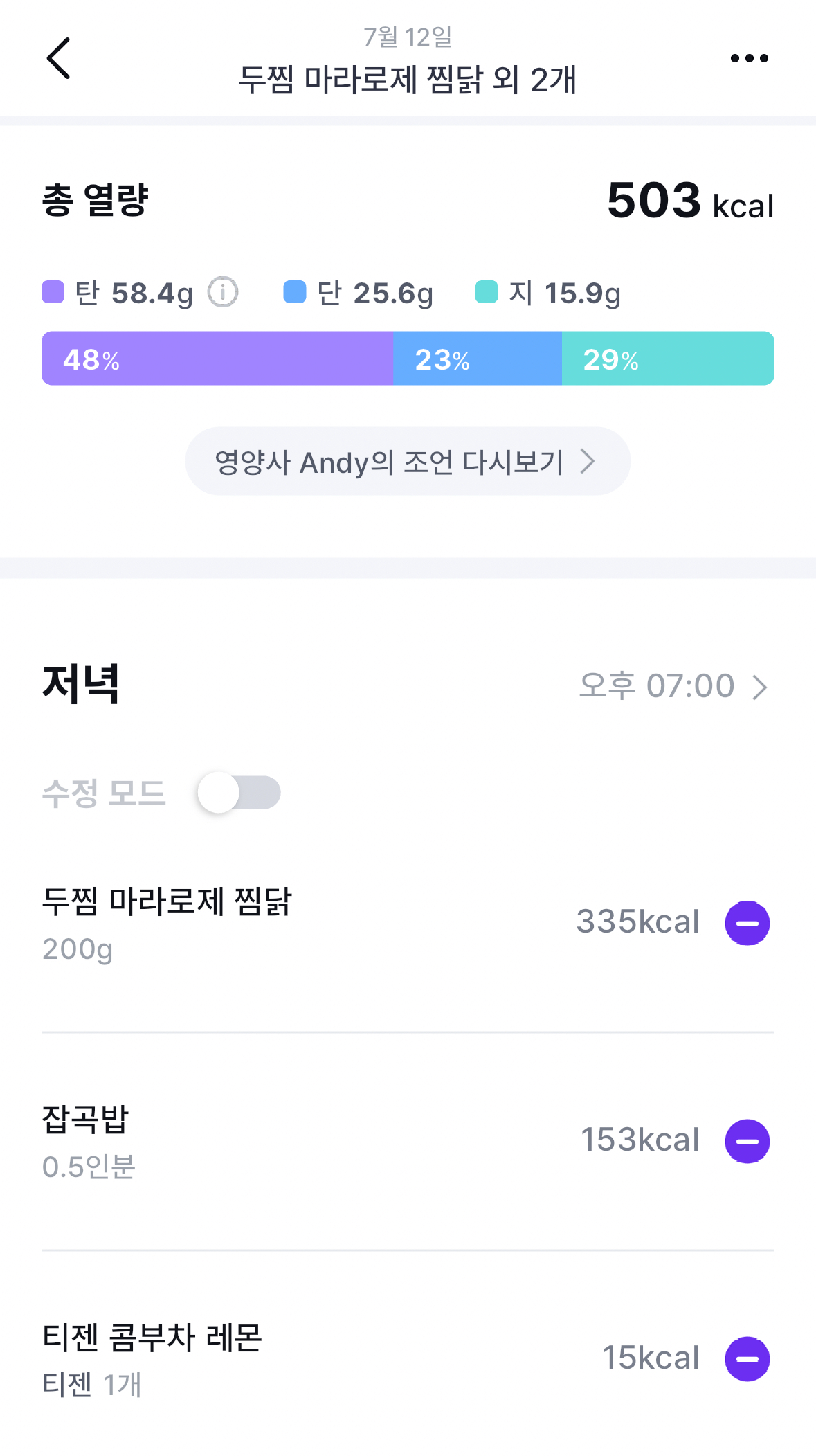816x1456 pixels.
Task: Tap the back arrow icon
Action: point(59,59)
